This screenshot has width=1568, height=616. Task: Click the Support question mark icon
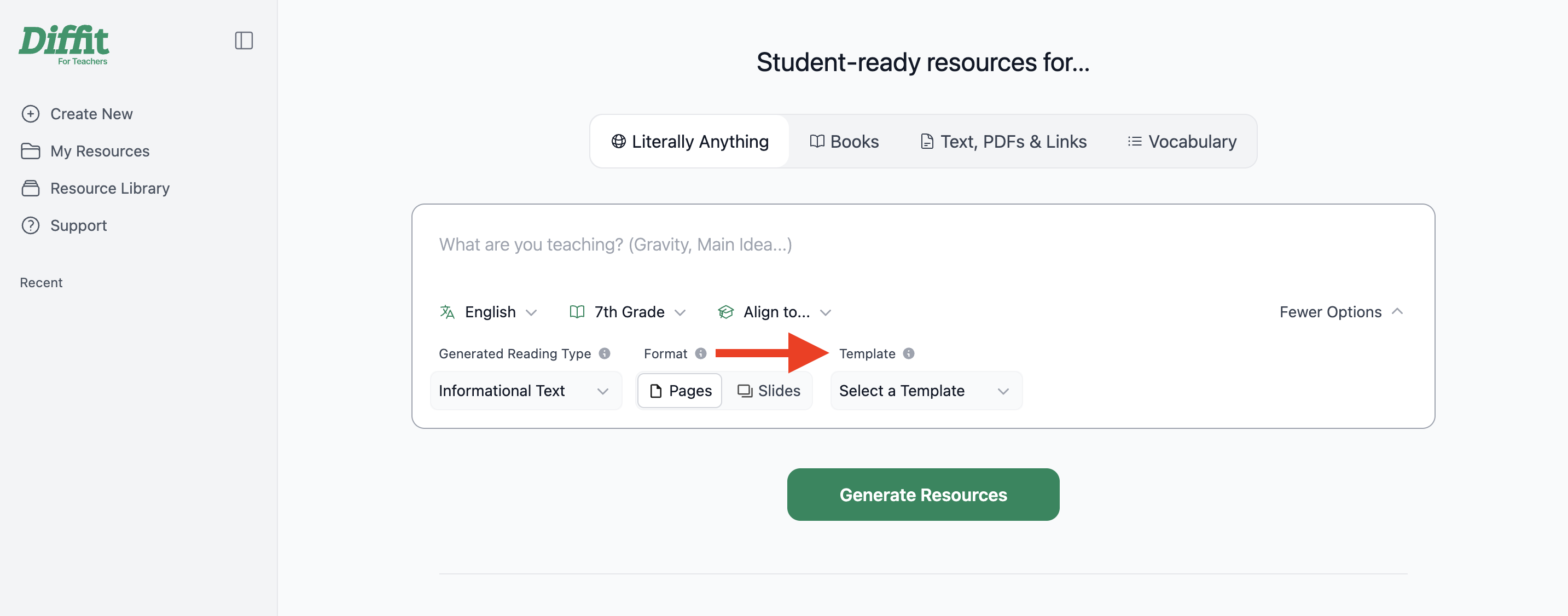pos(31,225)
